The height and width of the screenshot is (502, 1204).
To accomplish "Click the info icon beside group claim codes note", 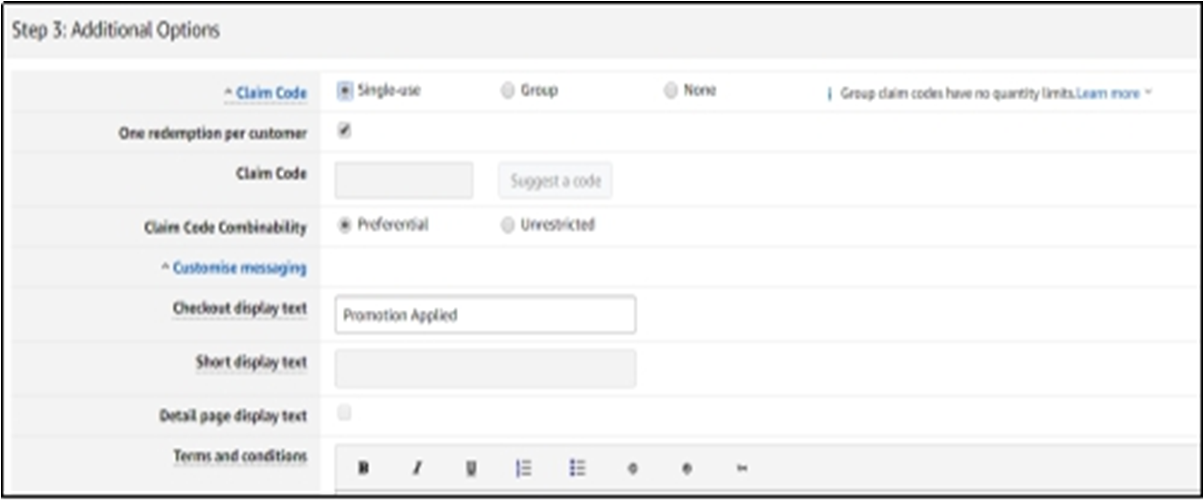I will 829,93.
